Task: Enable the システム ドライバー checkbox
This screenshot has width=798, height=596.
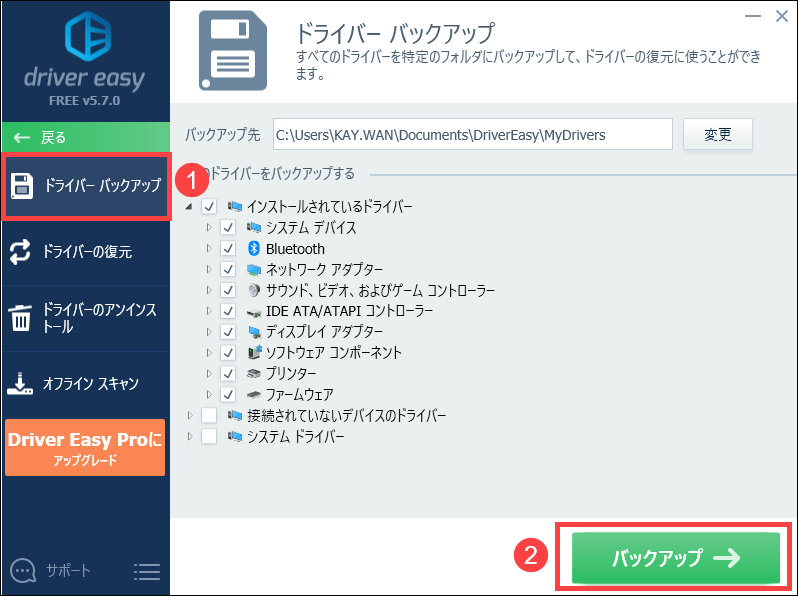Action: pos(208,437)
